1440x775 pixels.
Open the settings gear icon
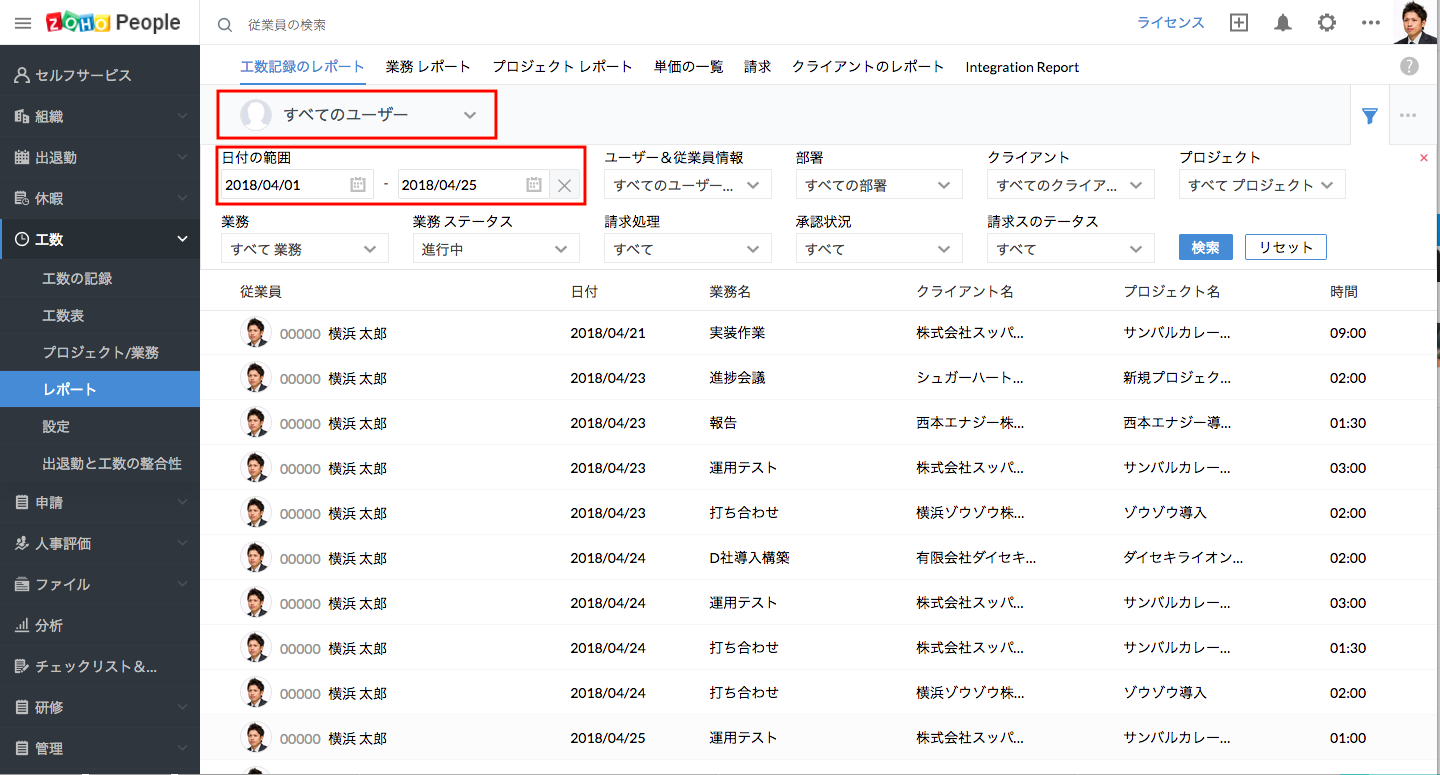(x=1327, y=23)
